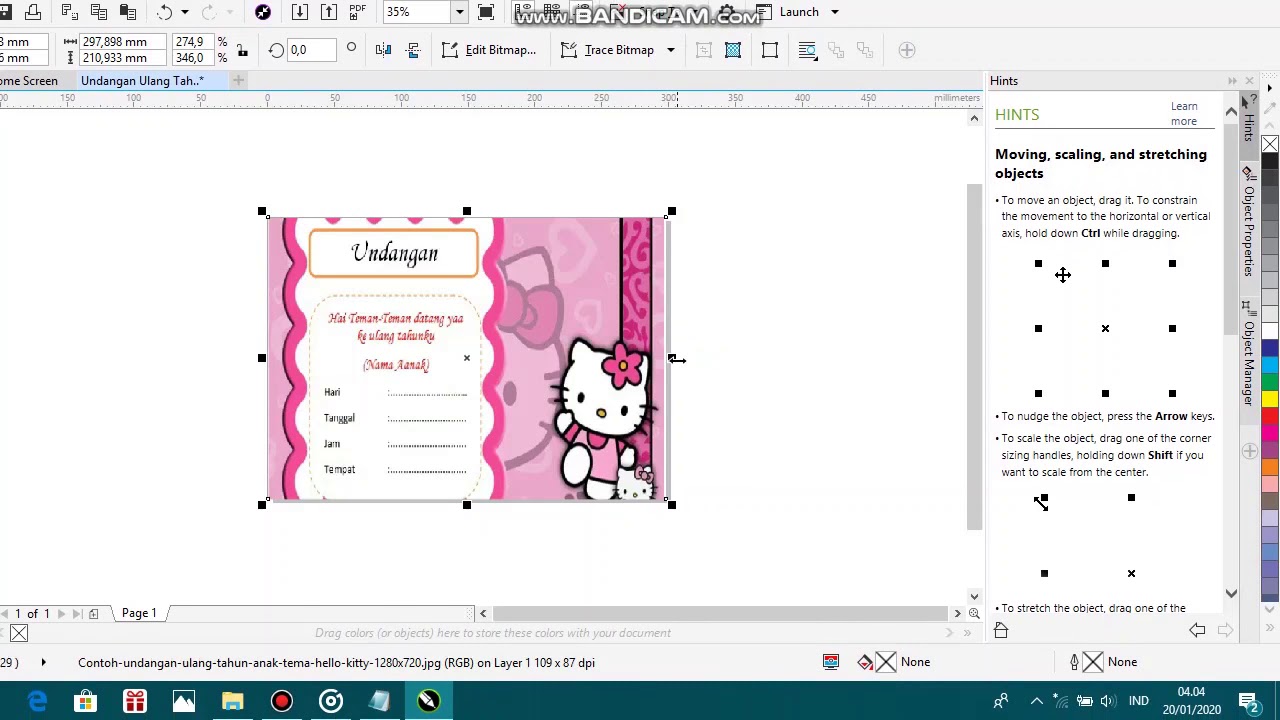Open a new document tab with plus
This screenshot has width=1280, height=720.
(x=238, y=80)
